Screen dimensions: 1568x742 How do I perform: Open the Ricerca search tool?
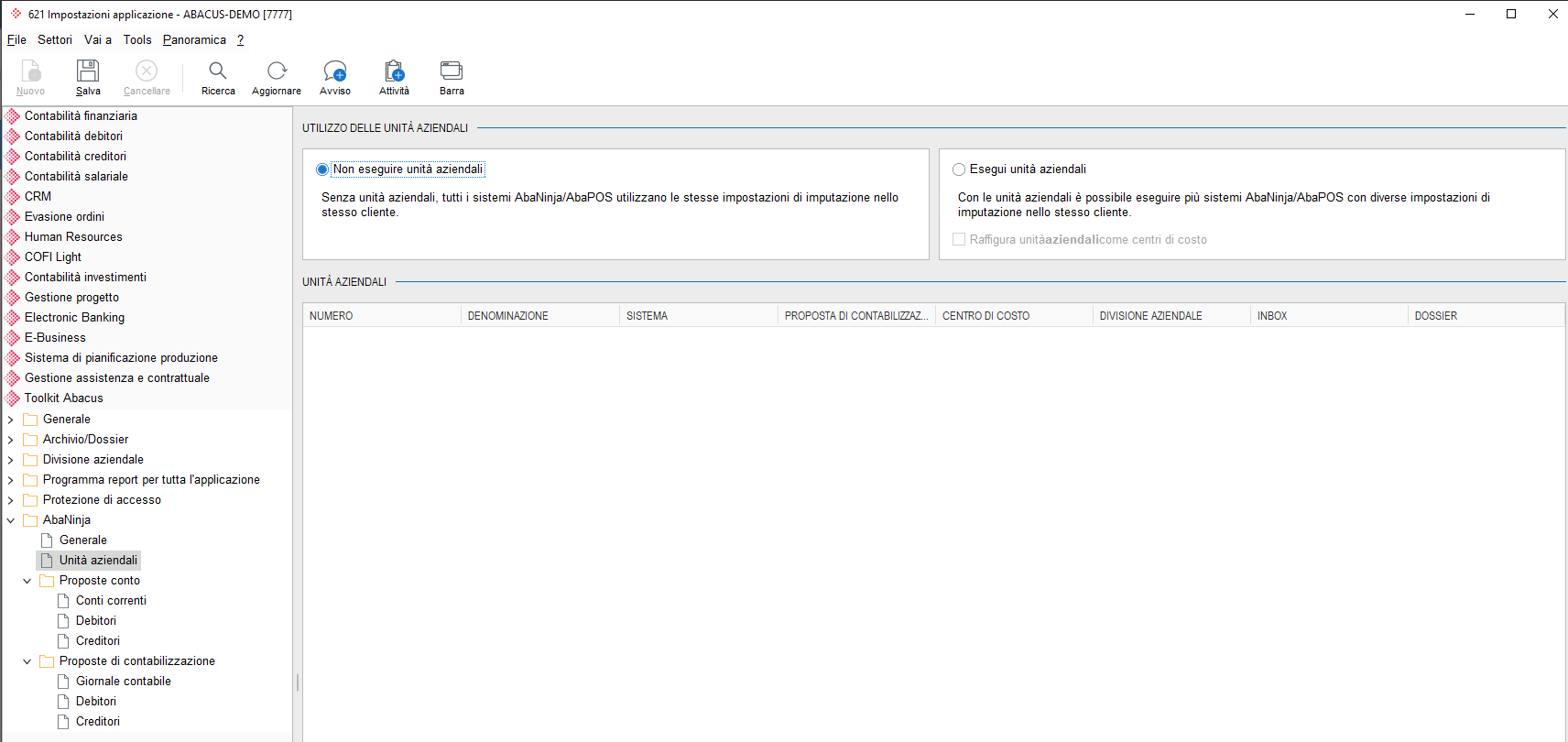click(218, 77)
